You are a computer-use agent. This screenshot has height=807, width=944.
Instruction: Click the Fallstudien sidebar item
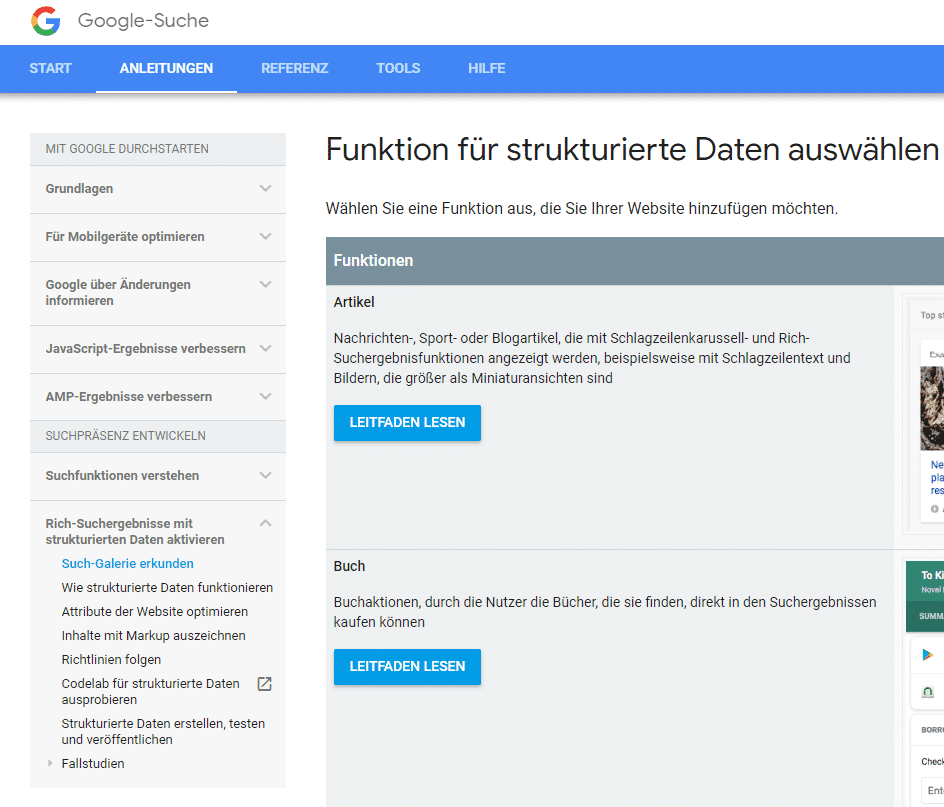[x=93, y=764]
